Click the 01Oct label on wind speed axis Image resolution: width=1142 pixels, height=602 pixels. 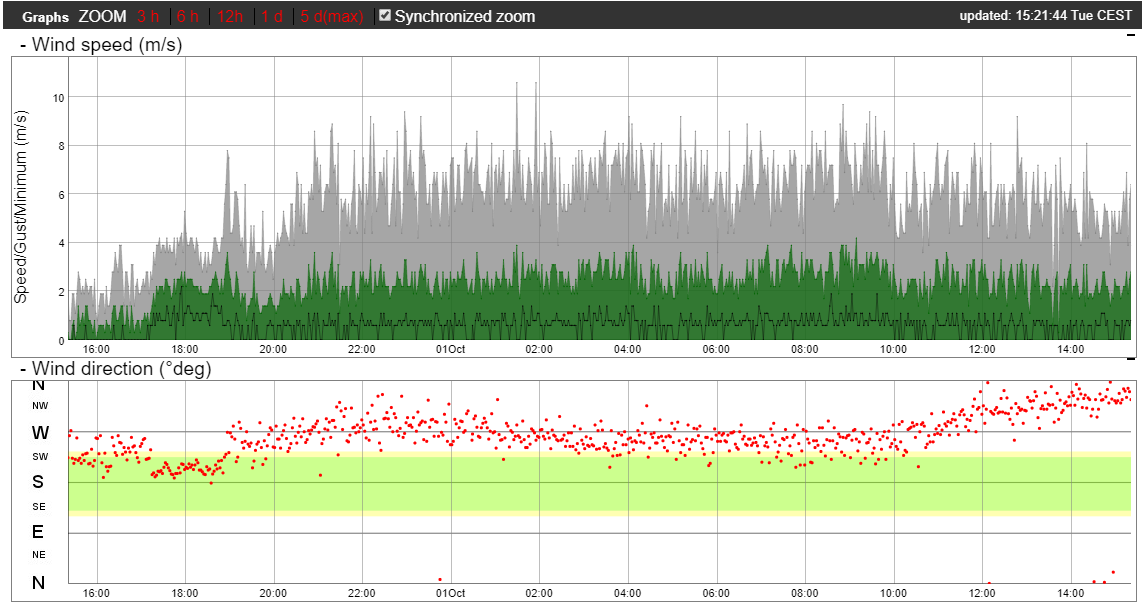pos(450,349)
